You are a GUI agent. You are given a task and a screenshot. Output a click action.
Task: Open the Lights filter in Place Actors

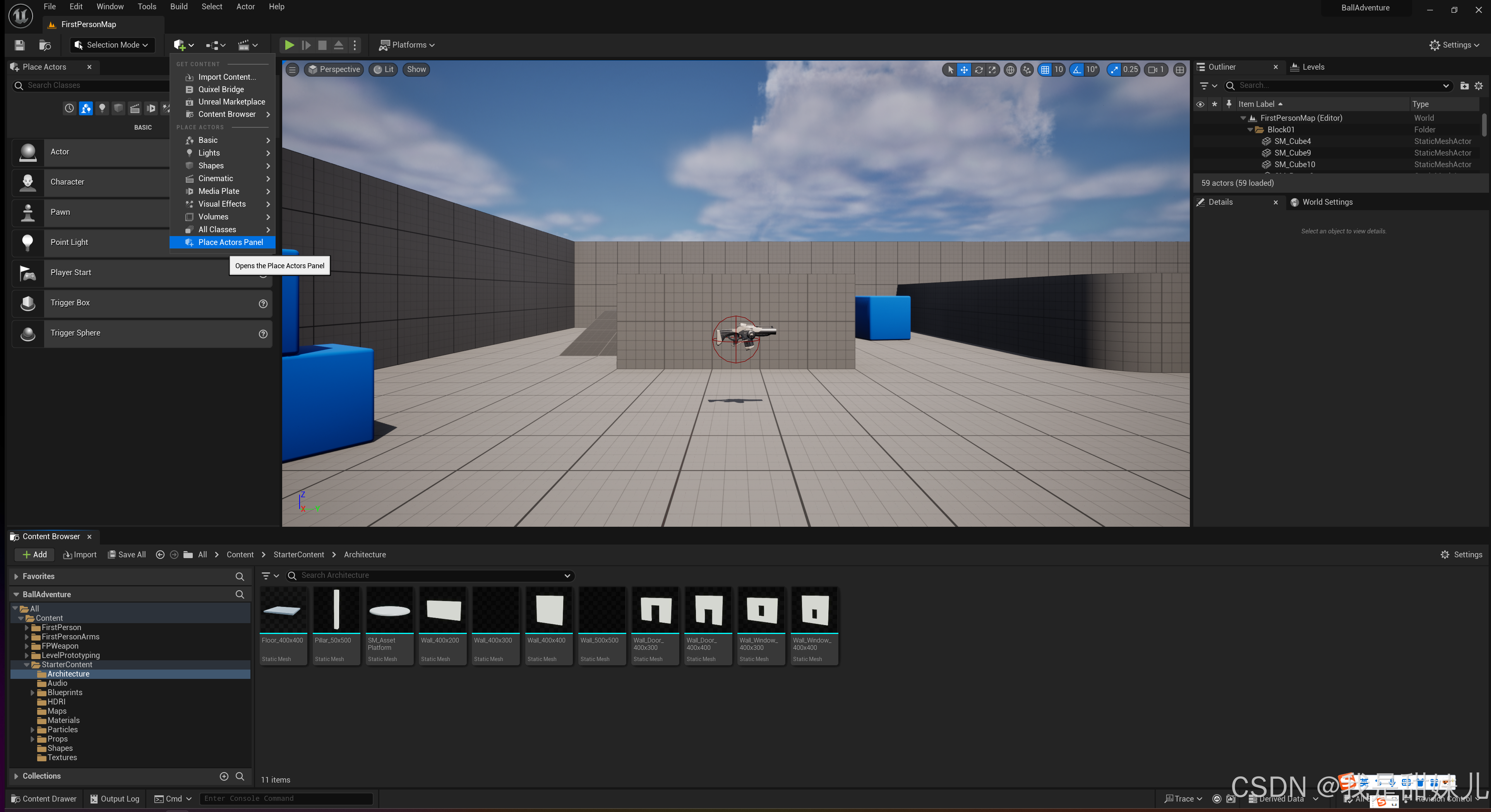pyautogui.click(x=102, y=108)
